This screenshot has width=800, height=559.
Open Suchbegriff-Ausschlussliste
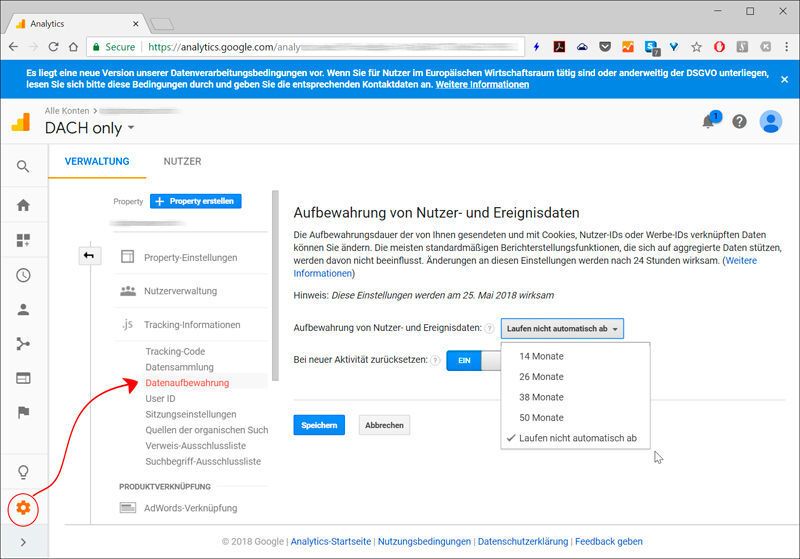(203, 462)
